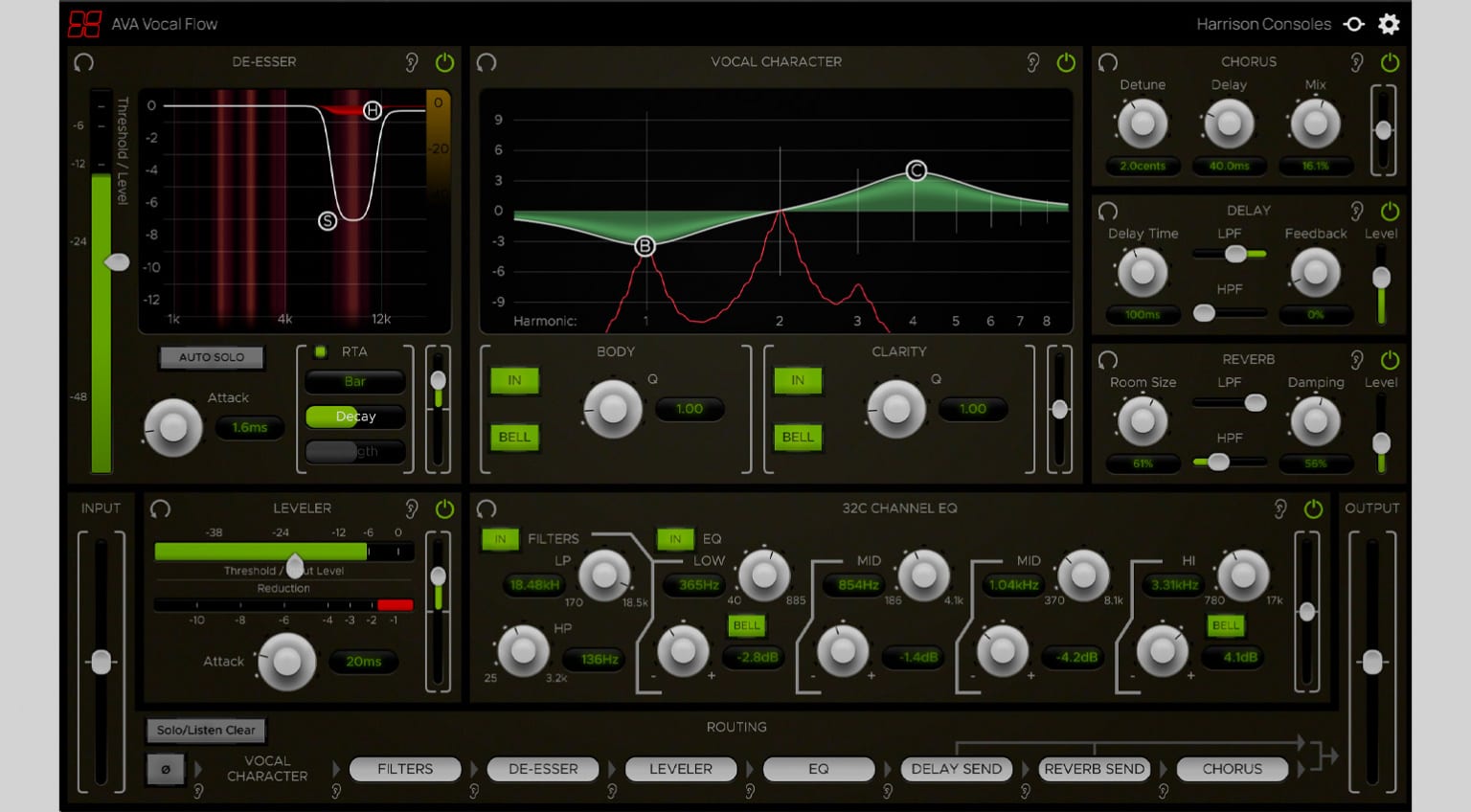Click the Vocal Character reset icon
Screen dimensions: 1471x812
tap(487, 62)
